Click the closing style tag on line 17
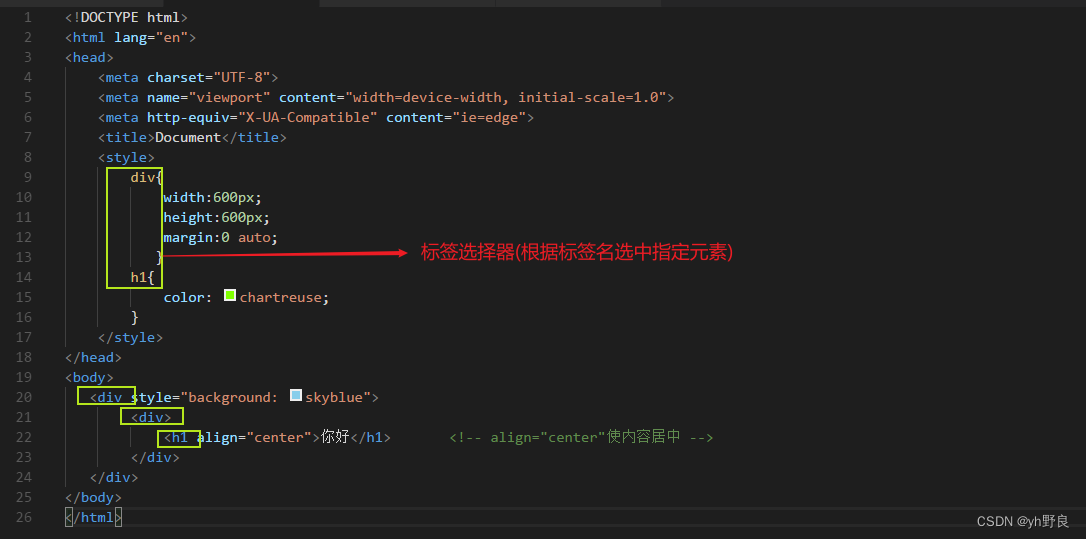The image size is (1086, 539). click(130, 337)
